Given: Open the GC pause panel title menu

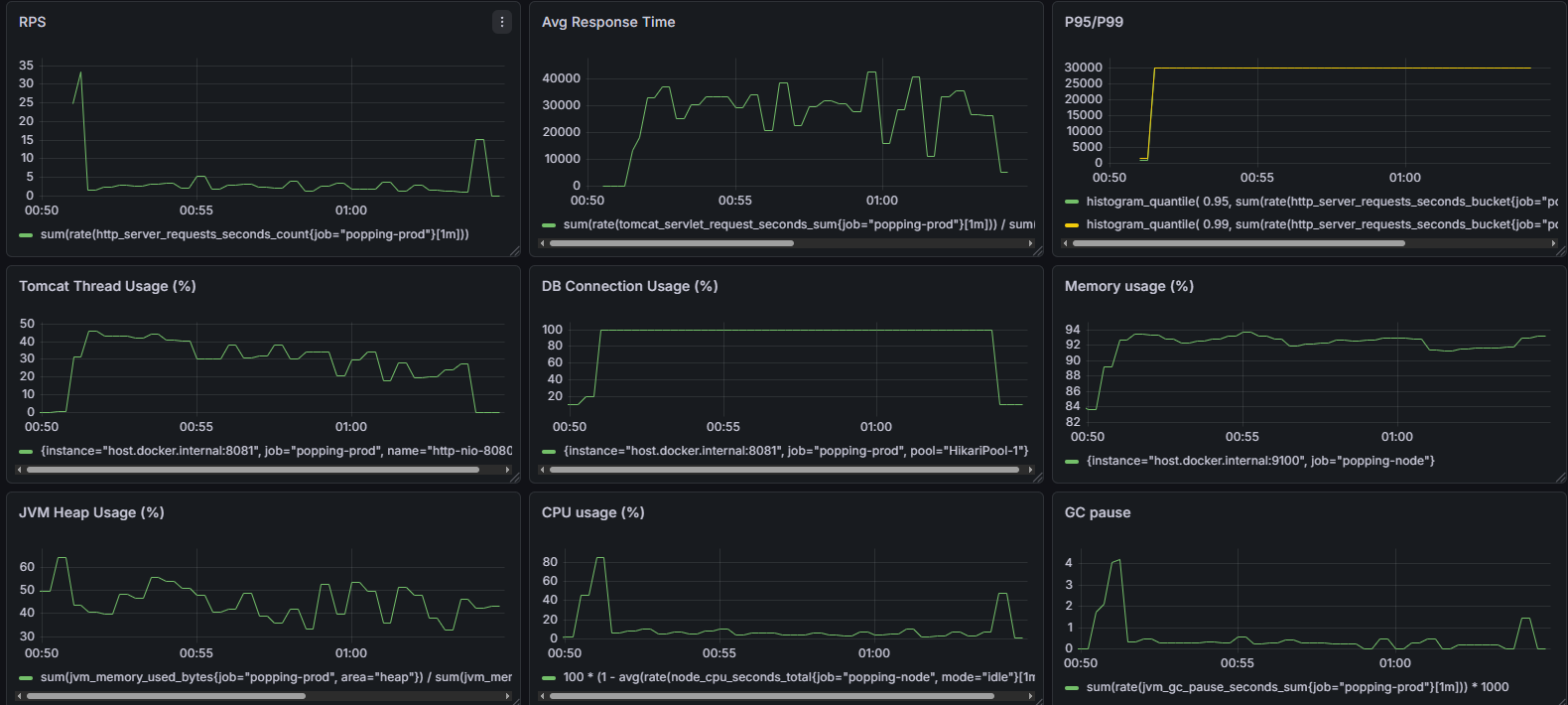Looking at the screenshot, I should pos(1098,512).
